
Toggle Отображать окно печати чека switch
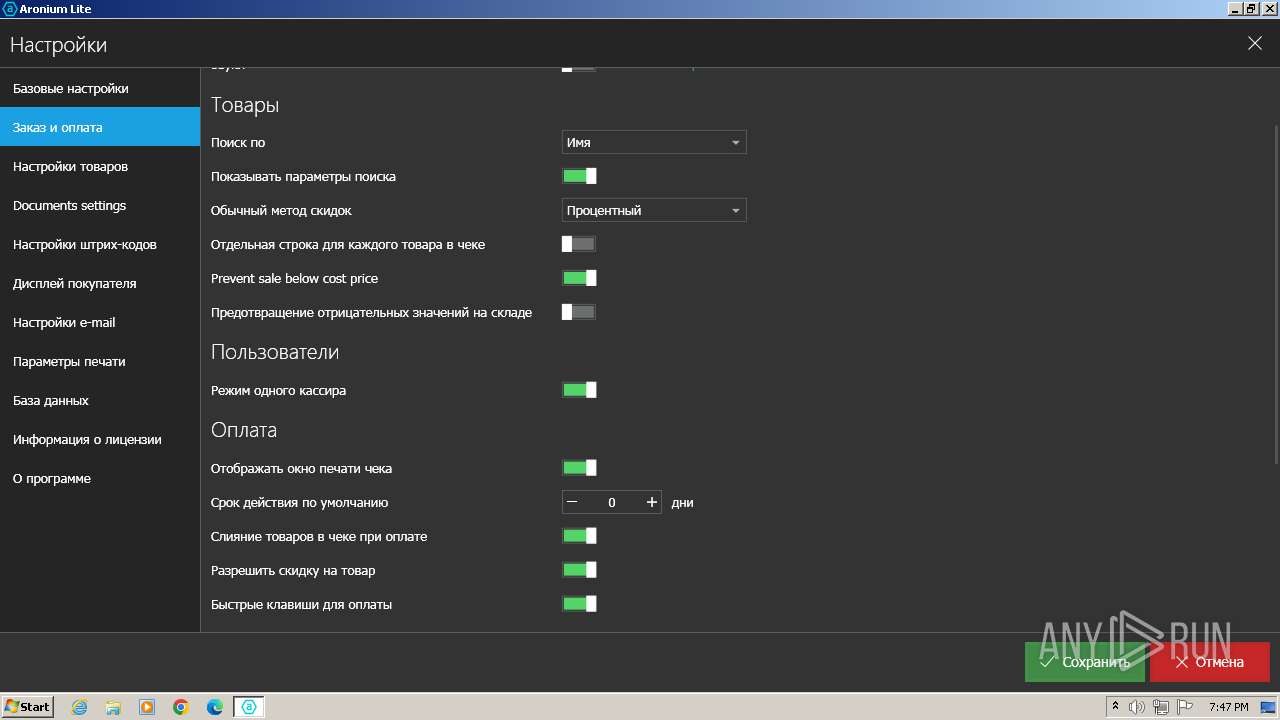(x=579, y=468)
